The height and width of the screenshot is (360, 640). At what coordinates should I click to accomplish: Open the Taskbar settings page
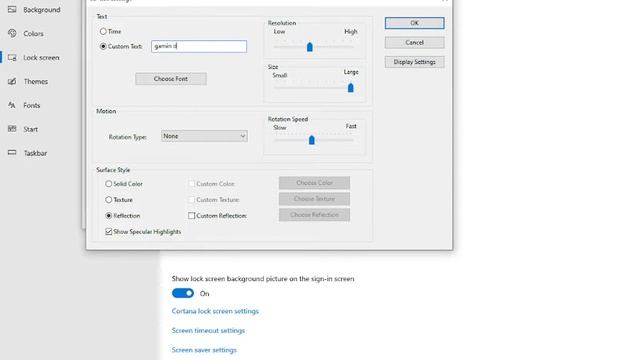[x=35, y=153]
